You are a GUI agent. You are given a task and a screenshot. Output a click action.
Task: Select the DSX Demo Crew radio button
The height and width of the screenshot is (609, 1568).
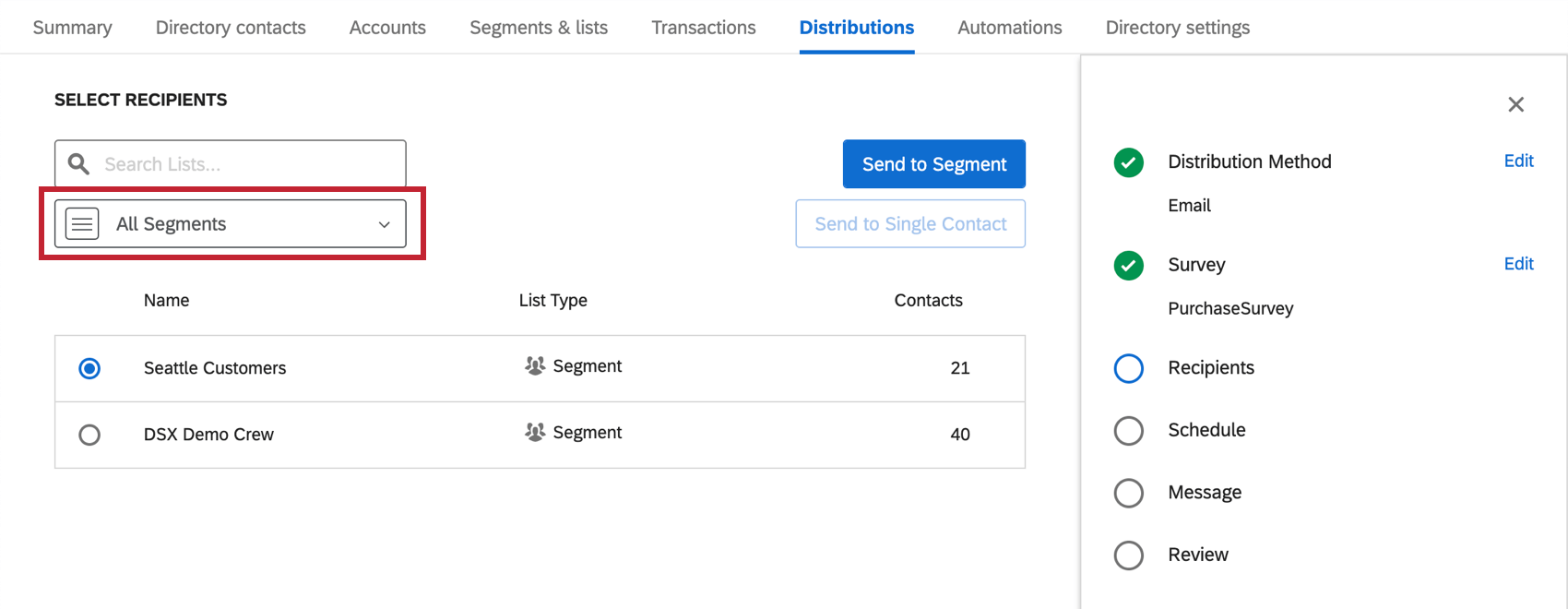pos(89,435)
